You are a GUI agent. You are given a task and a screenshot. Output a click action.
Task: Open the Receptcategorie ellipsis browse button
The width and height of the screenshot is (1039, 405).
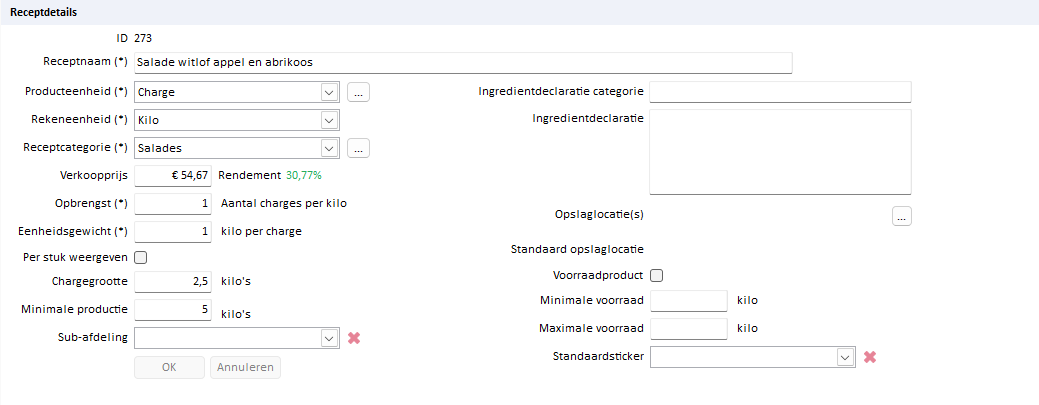tap(358, 148)
